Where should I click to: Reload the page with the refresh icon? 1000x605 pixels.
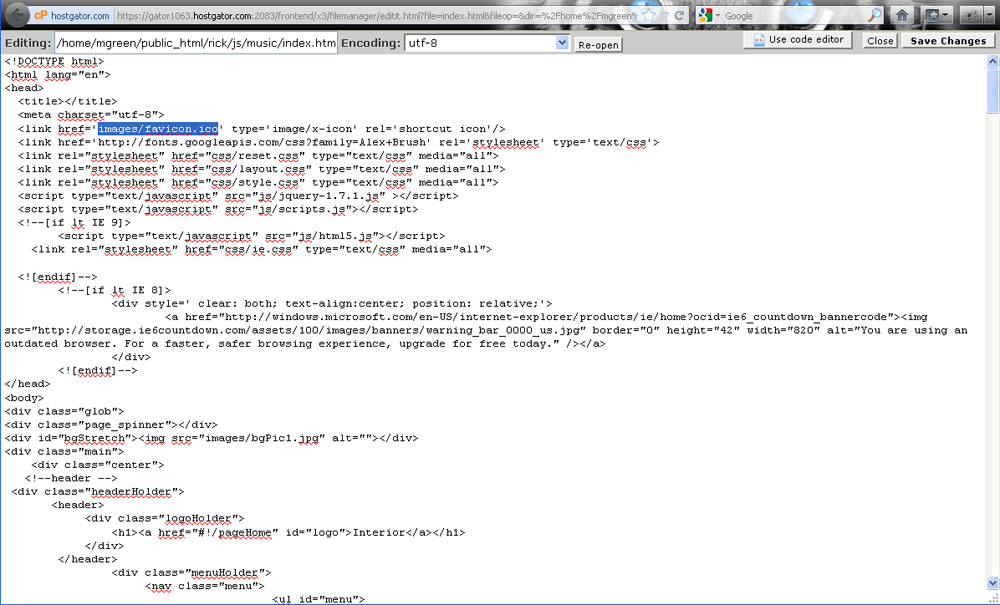pos(679,15)
